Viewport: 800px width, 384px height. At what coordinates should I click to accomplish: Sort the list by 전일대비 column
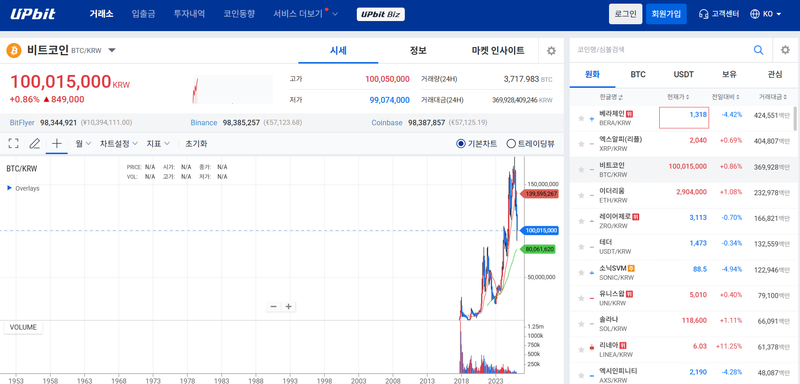point(727,97)
